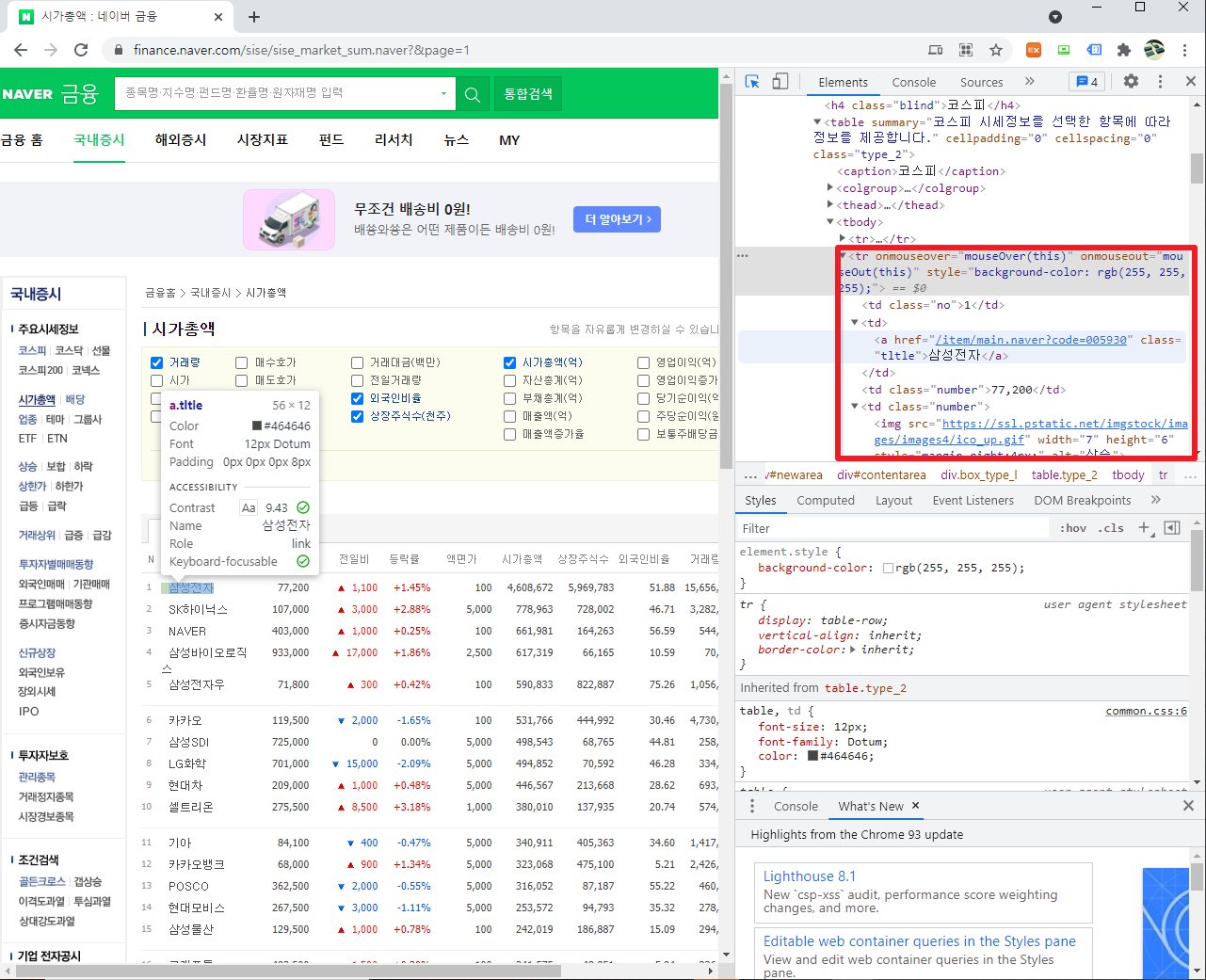Close the 시가총액 browser tab
Image resolution: width=1206 pixels, height=980 pixels.
tap(218, 17)
